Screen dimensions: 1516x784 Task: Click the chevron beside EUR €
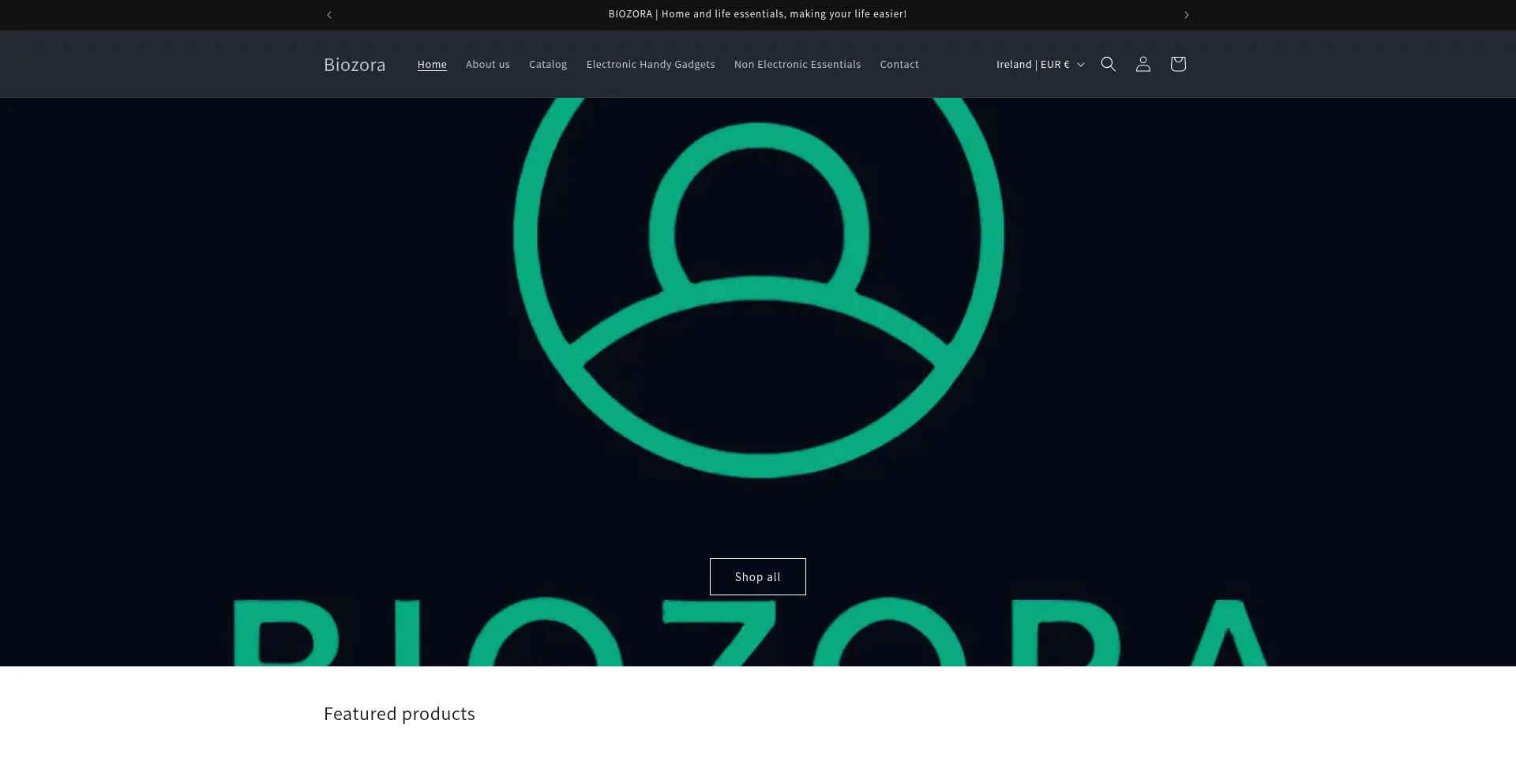tap(1081, 65)
